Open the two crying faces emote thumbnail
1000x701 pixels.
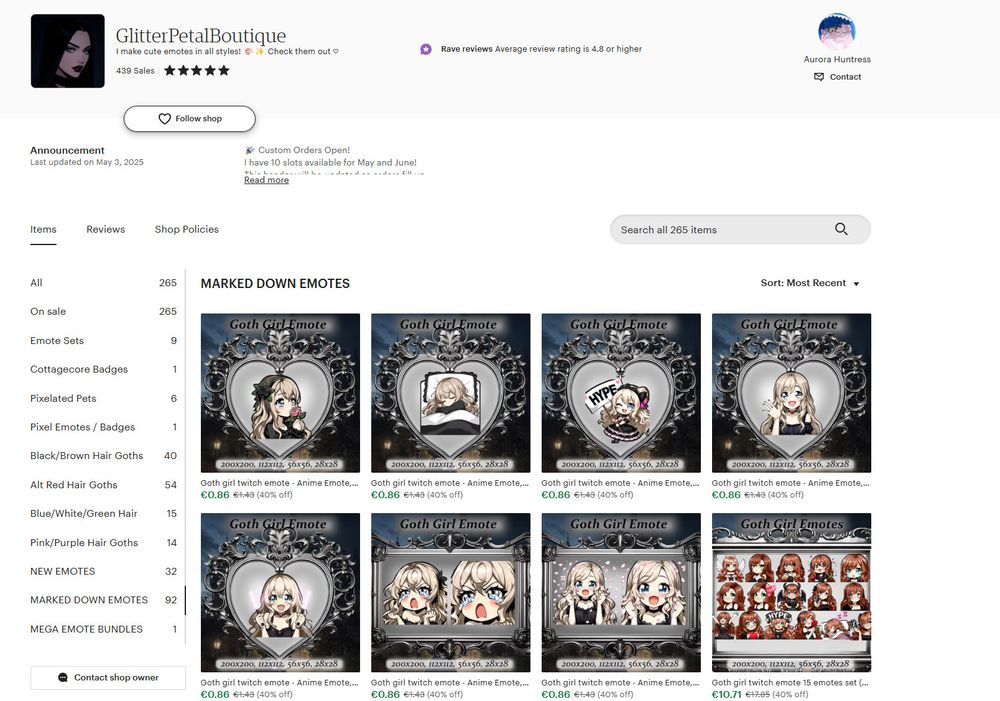(x=450, y=593)
